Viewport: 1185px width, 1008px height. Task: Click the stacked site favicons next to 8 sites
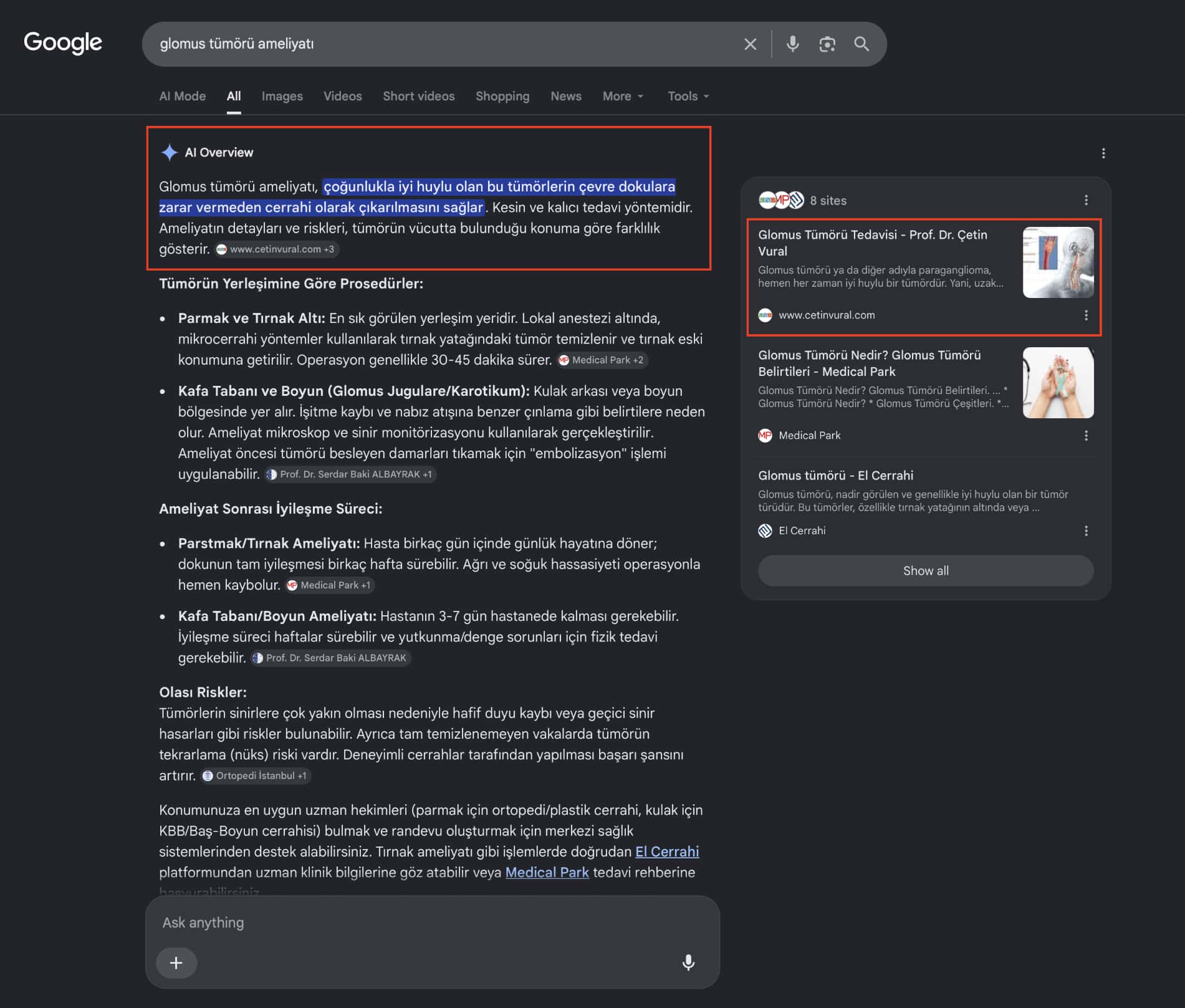[781, 200]
